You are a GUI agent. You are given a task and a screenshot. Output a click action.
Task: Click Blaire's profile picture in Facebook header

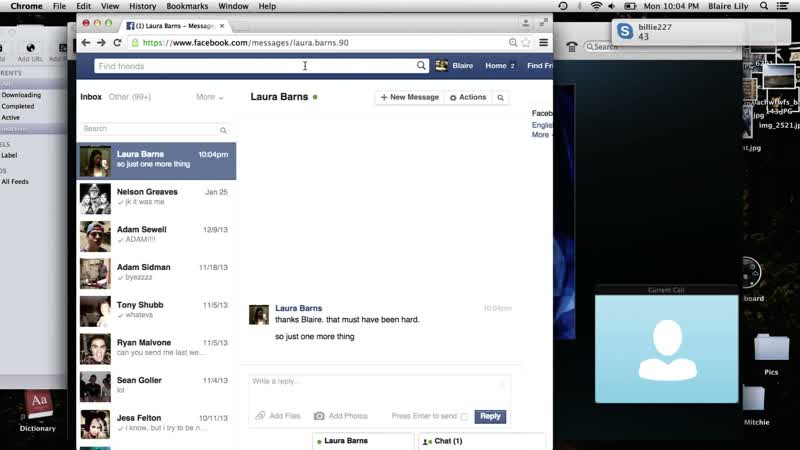[x=442, y=66]
